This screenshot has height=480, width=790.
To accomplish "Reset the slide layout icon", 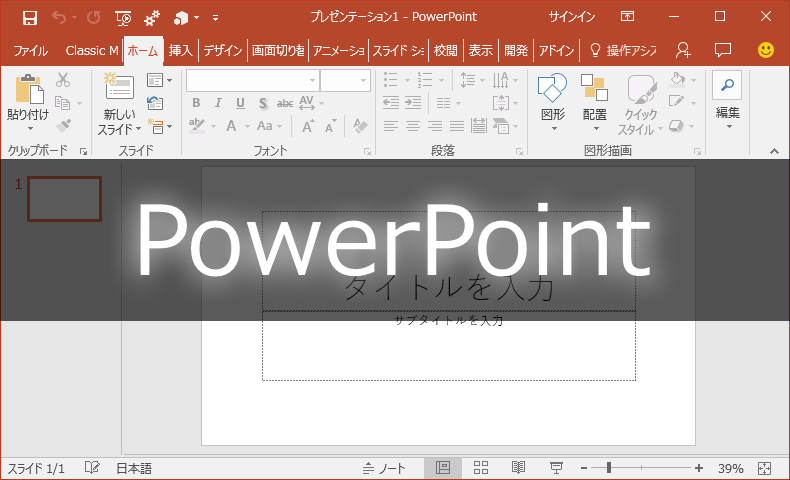I will coord(155,103).
